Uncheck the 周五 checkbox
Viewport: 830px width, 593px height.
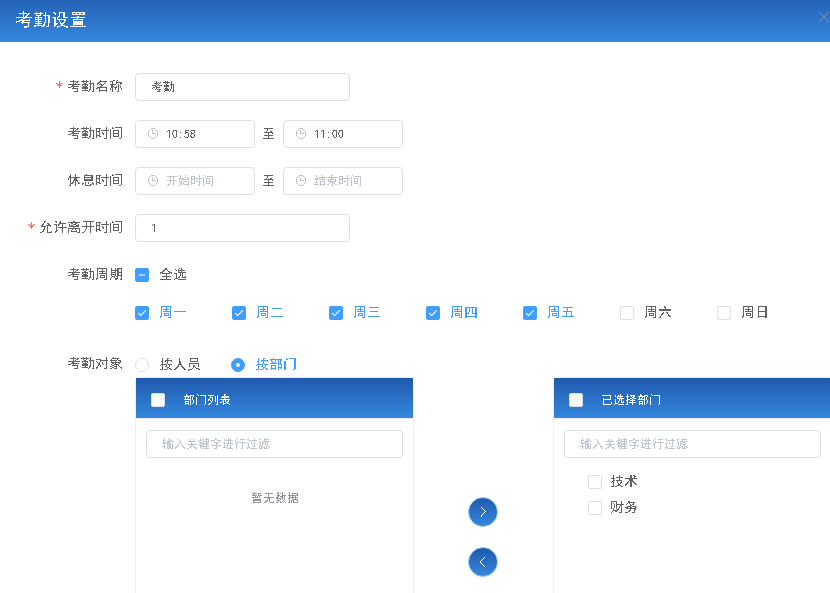click(530, 312)
